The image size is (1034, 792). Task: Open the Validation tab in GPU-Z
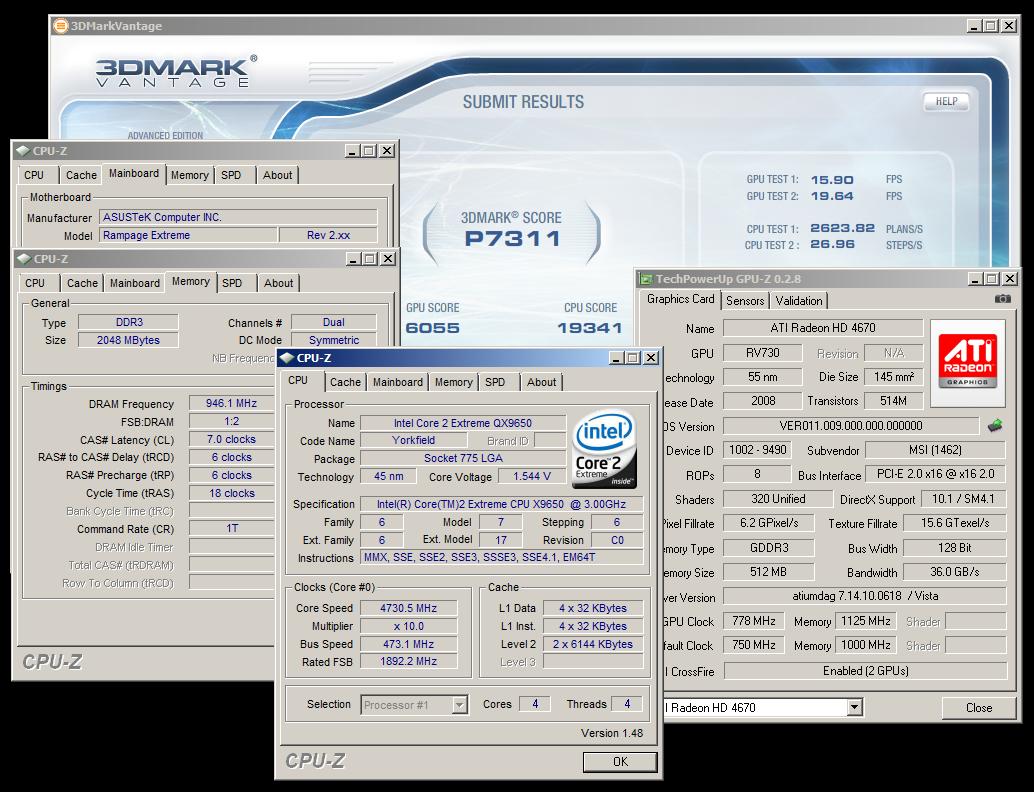click(799, 301)
